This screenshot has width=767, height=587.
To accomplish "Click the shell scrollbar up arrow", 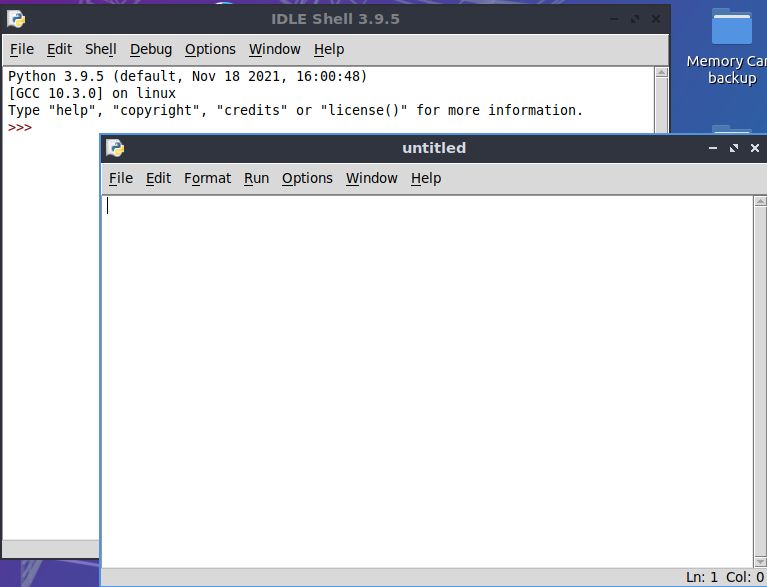I will tap(661, 73).
